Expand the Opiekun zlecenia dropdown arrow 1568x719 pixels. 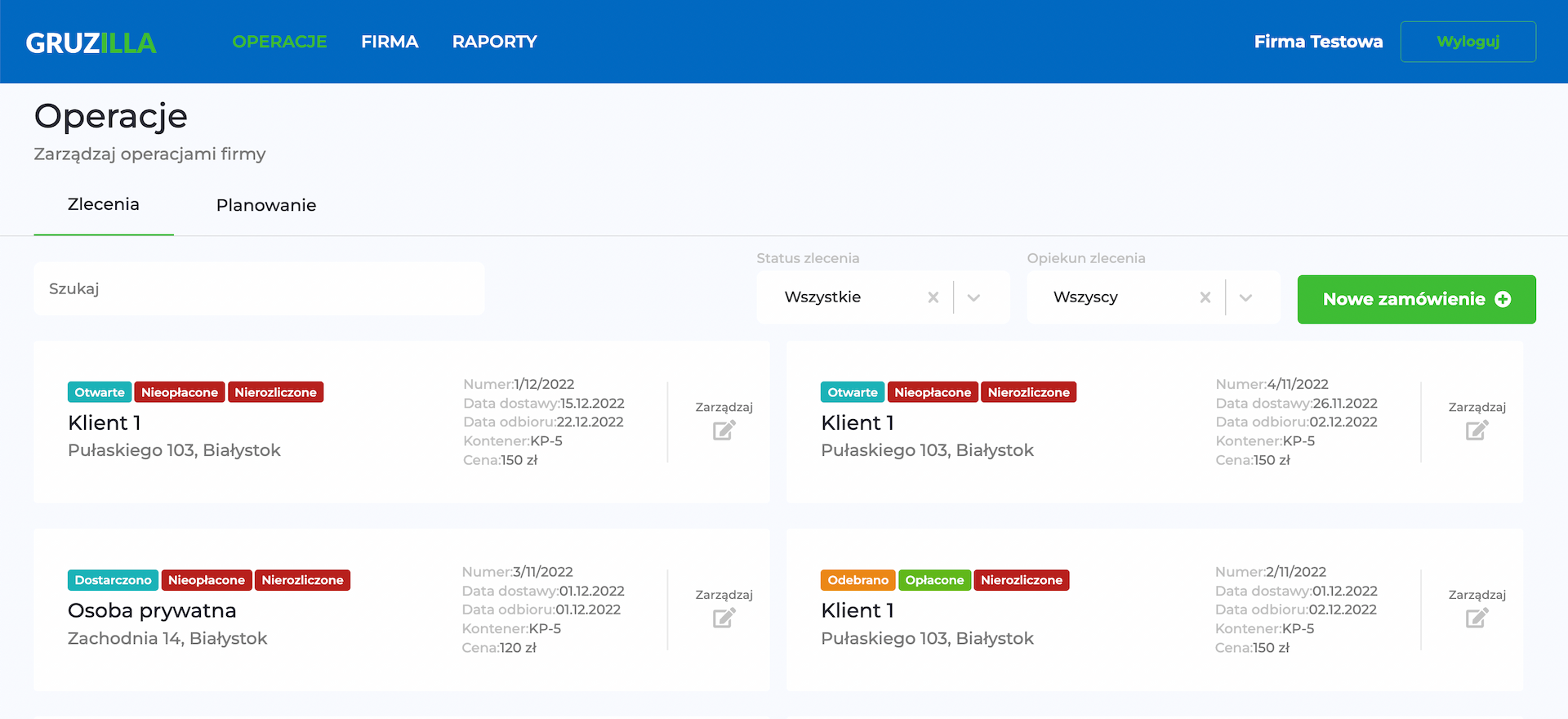[1245, 297]
